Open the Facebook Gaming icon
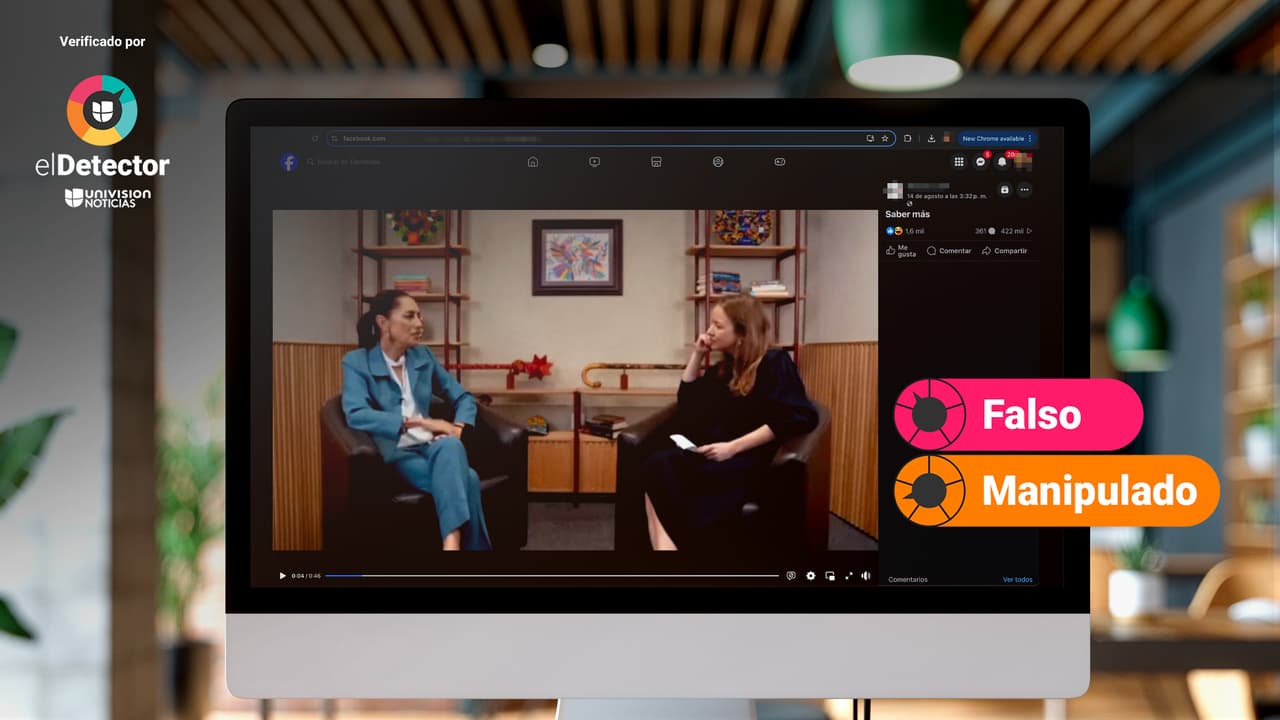Image resolution: width=1280 pixels, height=720 pixels. coord(780,162)
